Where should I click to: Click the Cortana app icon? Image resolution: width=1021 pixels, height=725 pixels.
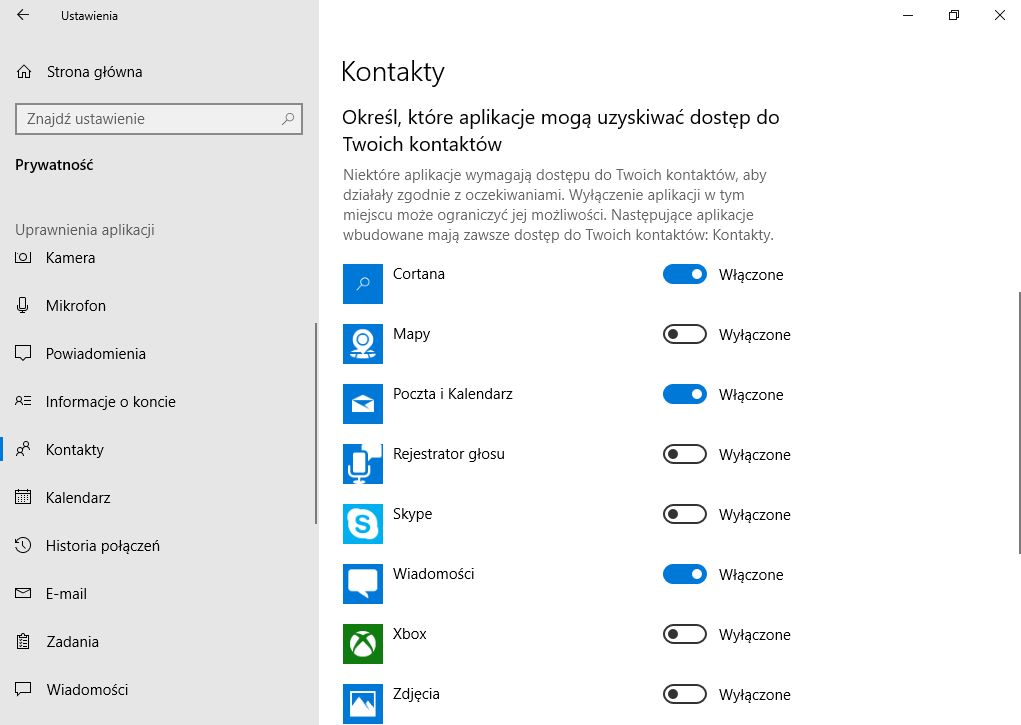[x=363, y=284]
